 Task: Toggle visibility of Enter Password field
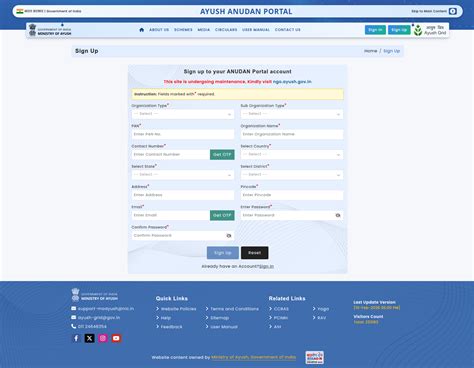pyautogui.click(x=338, y=215)
